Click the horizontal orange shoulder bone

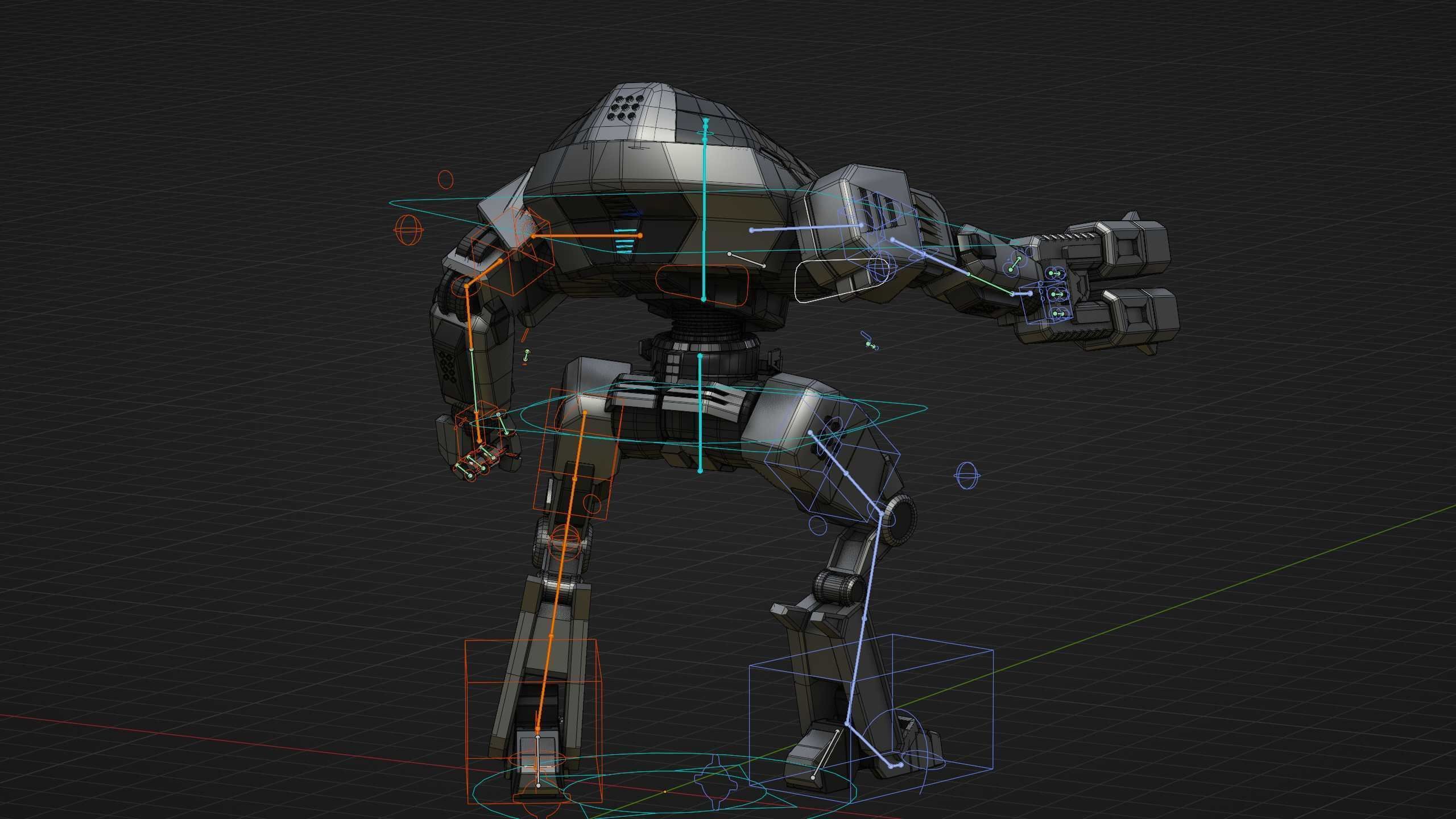tap(587, 235)
